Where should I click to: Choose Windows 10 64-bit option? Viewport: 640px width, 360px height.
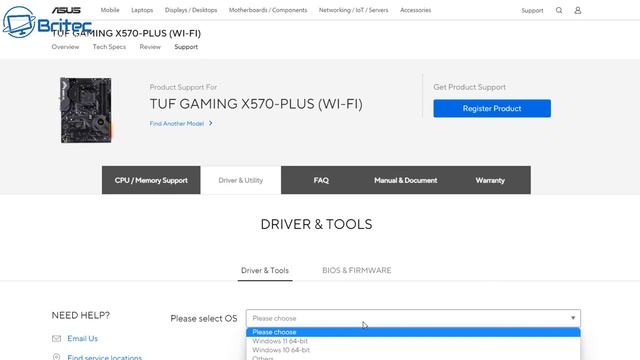click(x=413, y=350)
